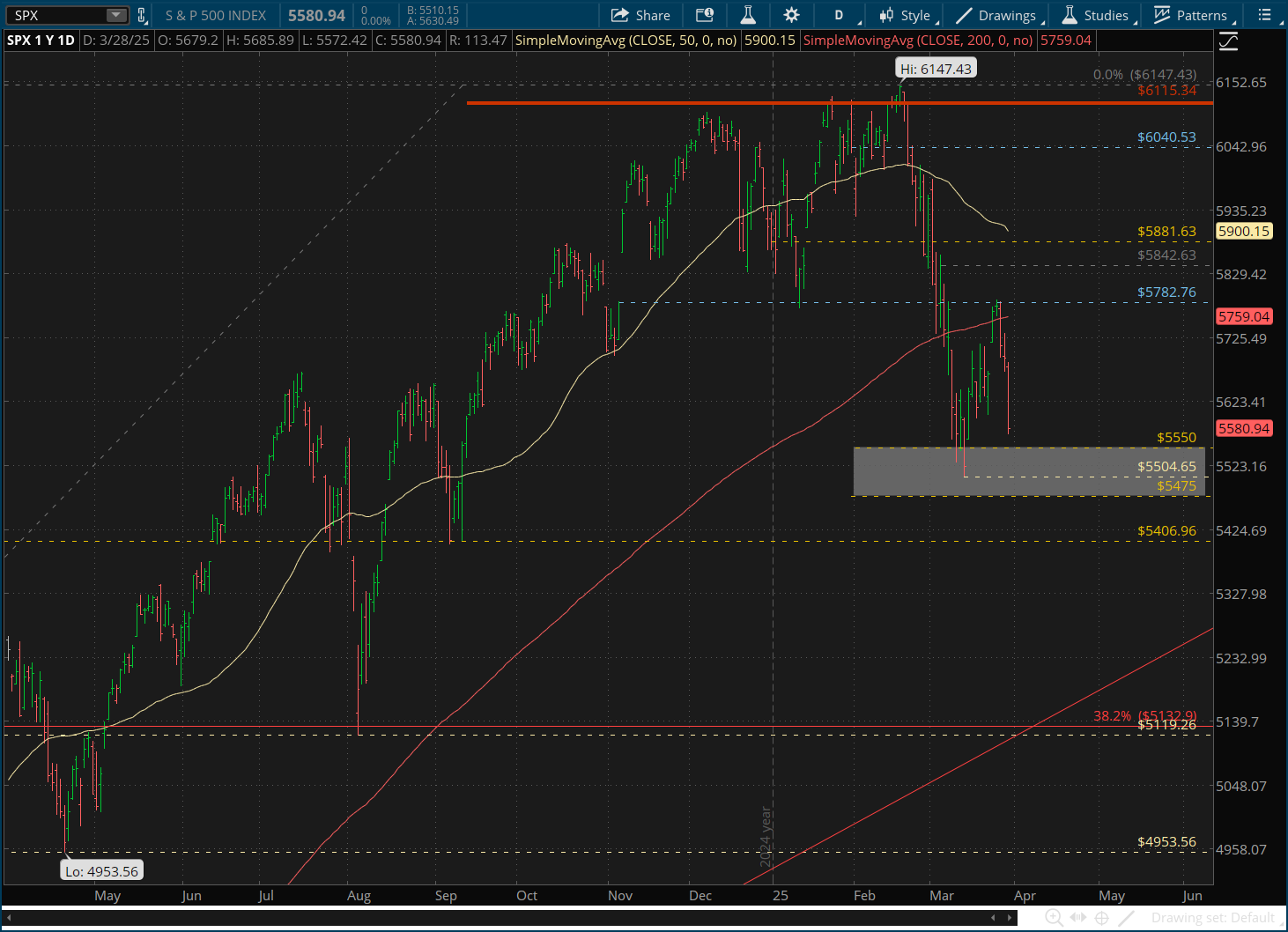Click the pan tool icon
1288x932 pixels.
click(1077, 918)
